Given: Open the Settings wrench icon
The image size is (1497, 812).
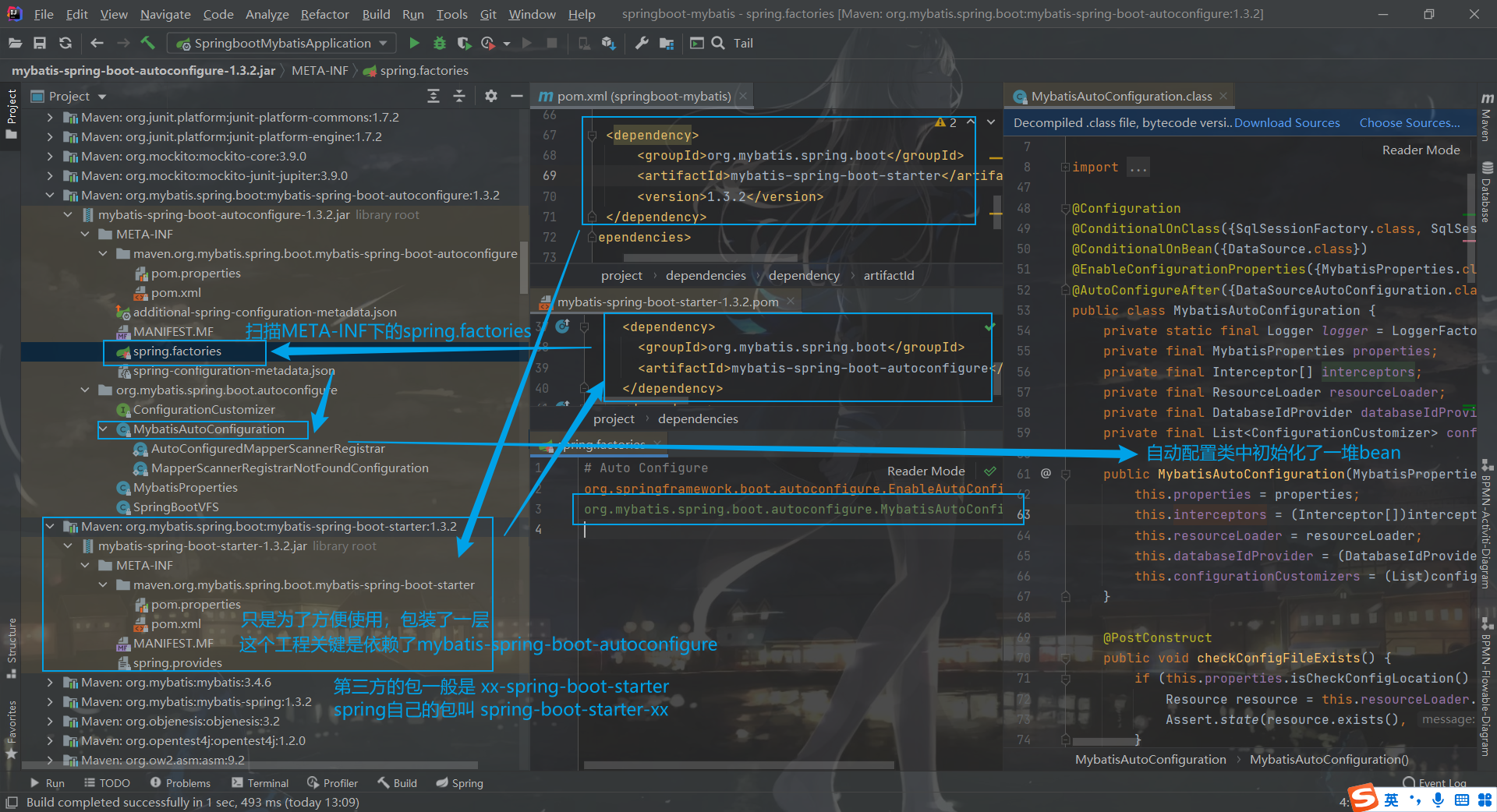Looking at the screenshot, I should click(642, 43).
